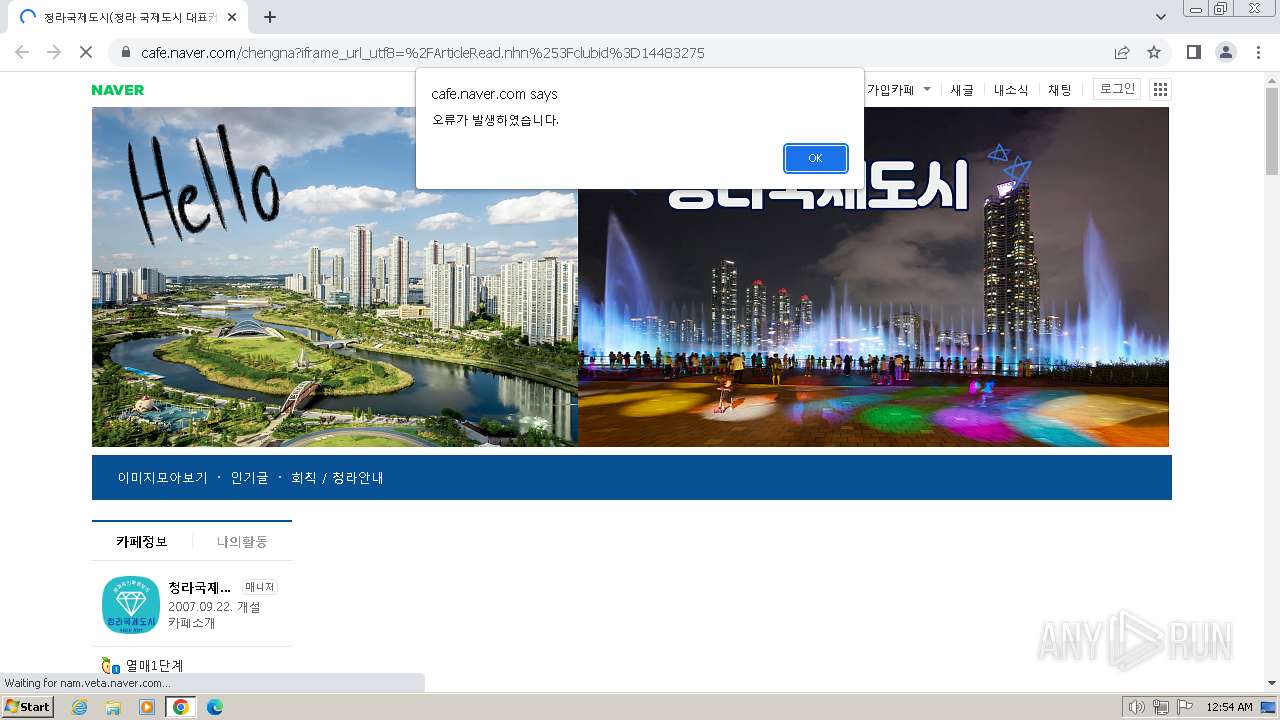Go to the NAVER home logo
The height and width of the screenshot is (720, 1280).
click(x=118, y=90)
